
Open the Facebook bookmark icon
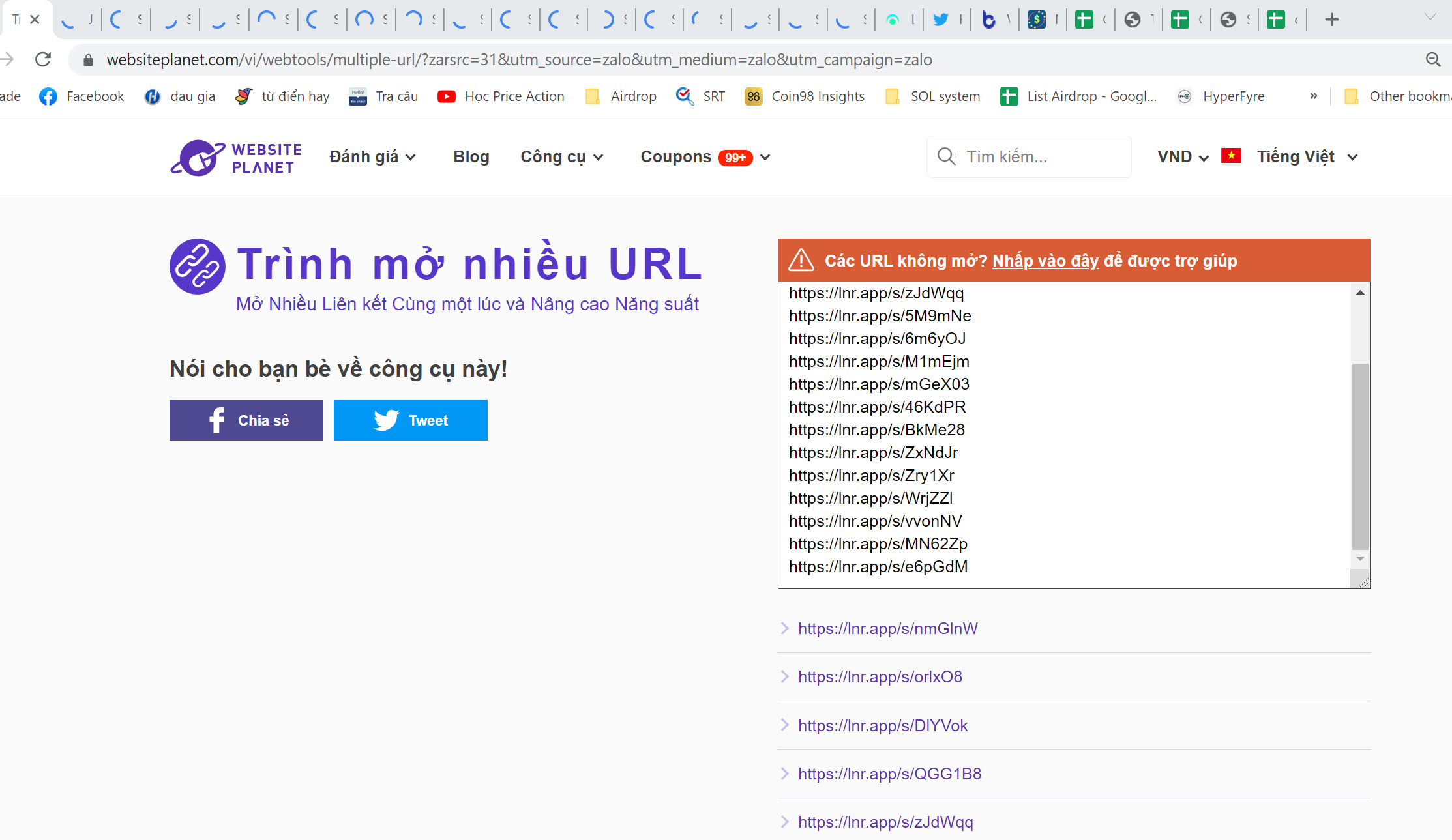(x=48, y=96)
